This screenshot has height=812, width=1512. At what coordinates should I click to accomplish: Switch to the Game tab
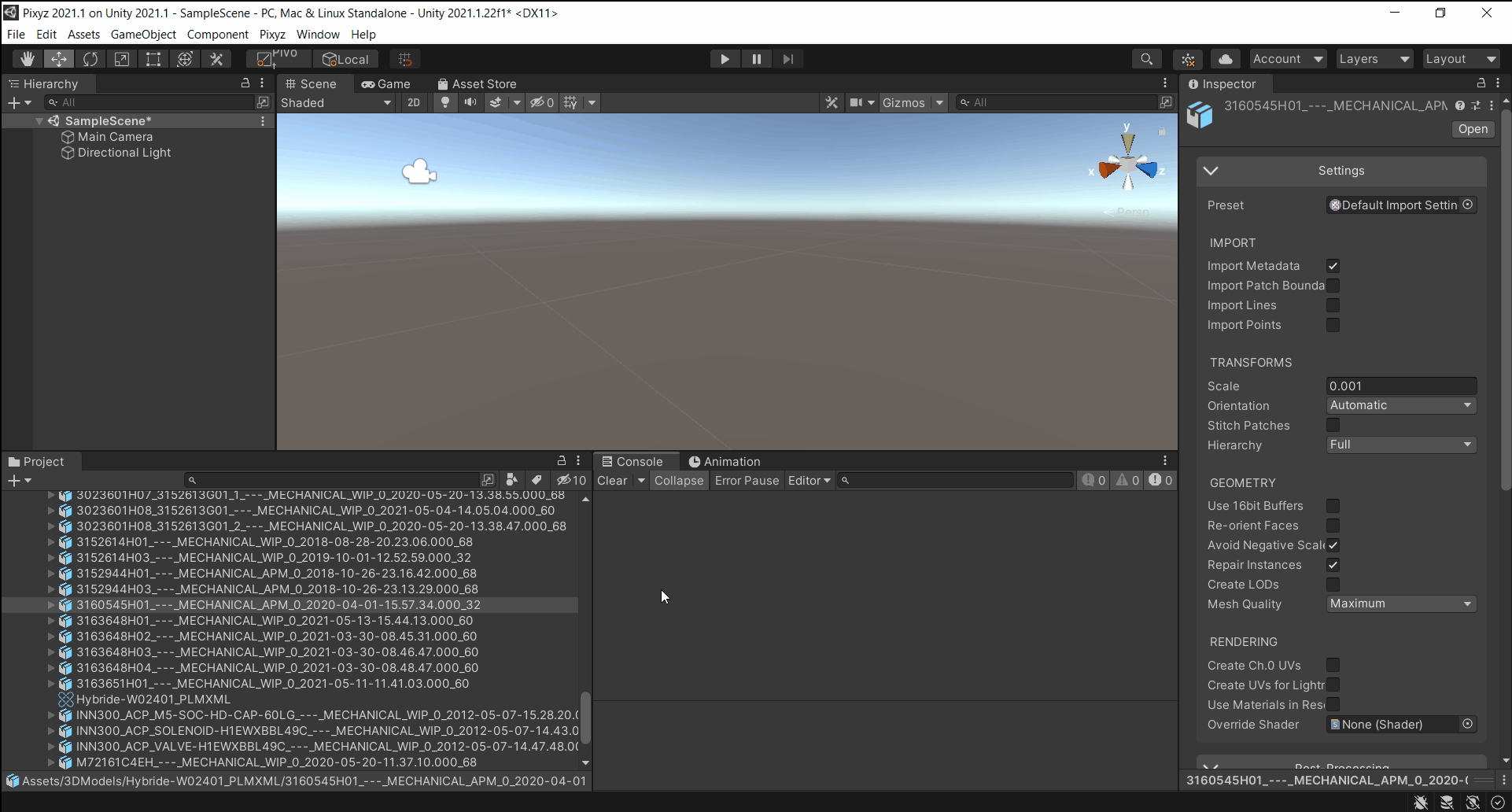(x=386, y=84)
